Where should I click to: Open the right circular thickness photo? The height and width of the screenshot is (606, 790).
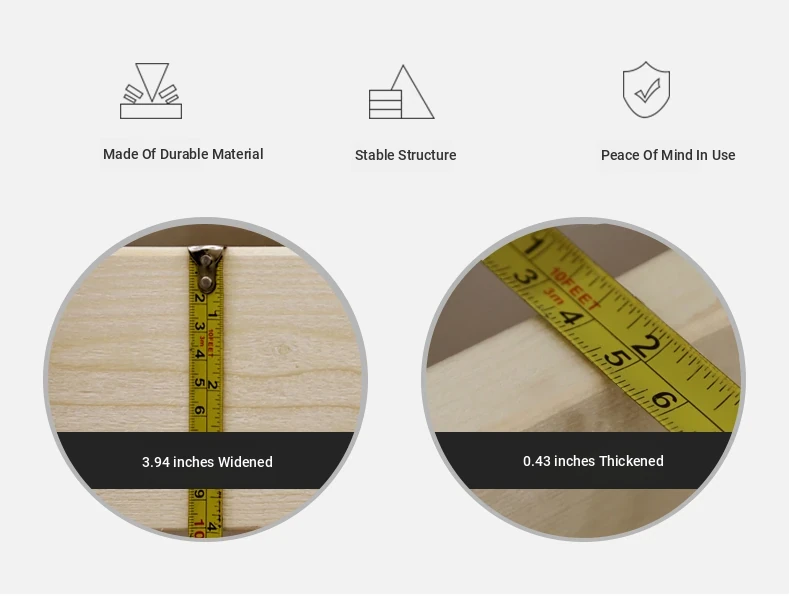[x=583, y=379]
